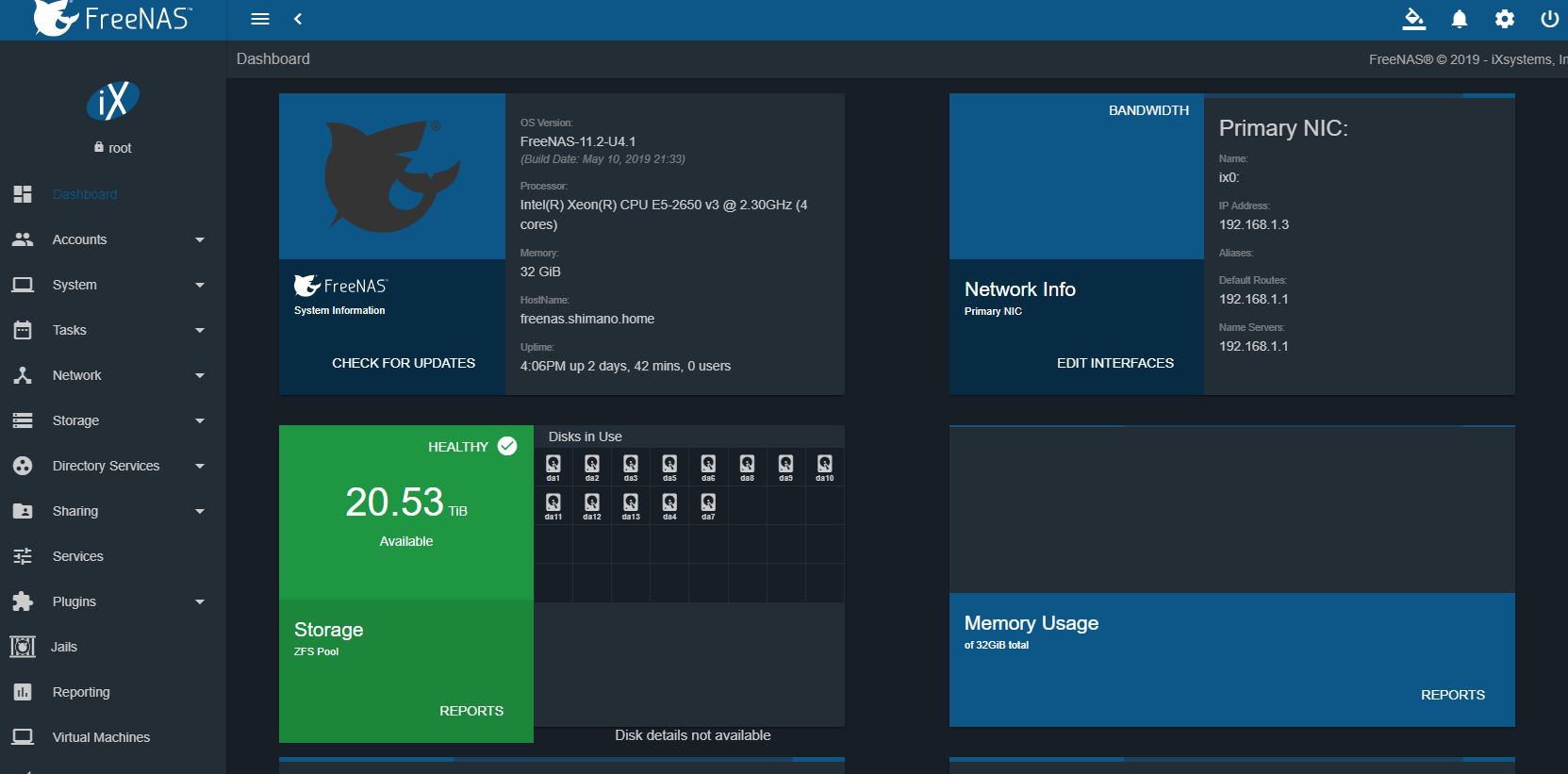
Task: Click the Default Routes value 192.168.1.1
Action: tap(1254, 299)
